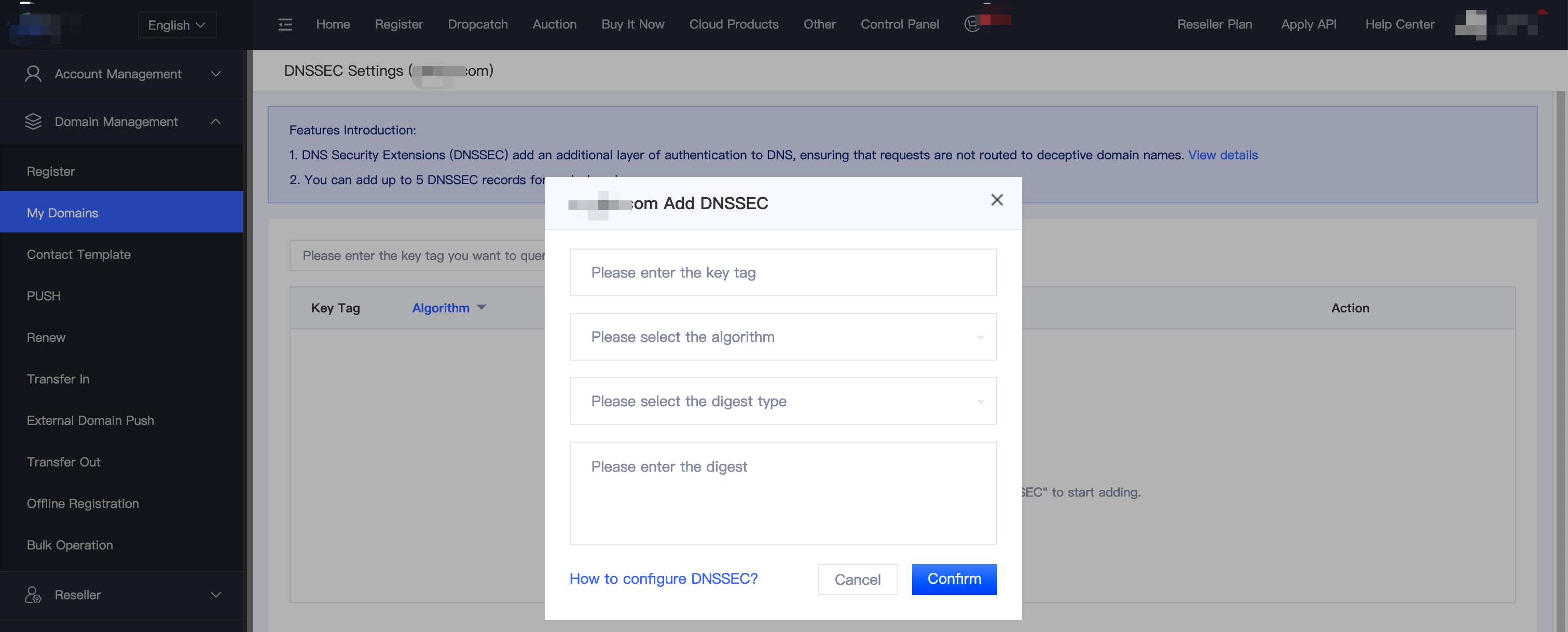Expand the Account Management section
This screenshot has width=1568, height=632.
[215, 74]
